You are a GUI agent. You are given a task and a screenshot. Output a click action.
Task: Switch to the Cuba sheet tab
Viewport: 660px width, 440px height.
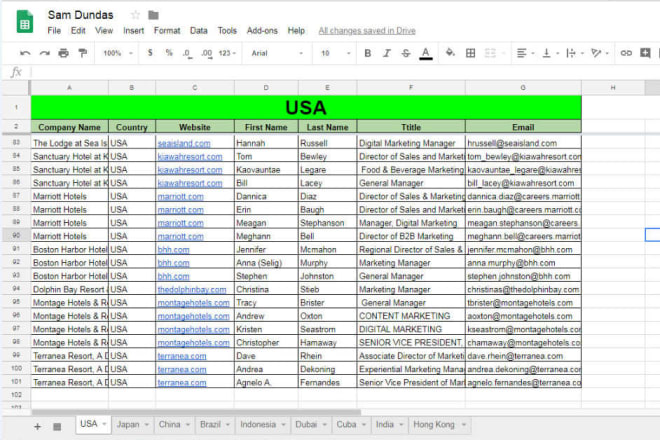point(346,424)
